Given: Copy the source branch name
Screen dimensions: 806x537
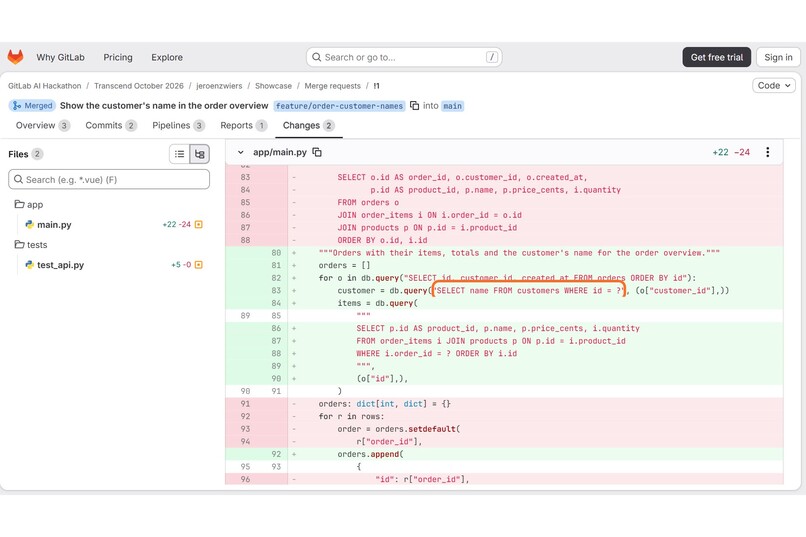Looking at the screenshot, I should 414,105.
